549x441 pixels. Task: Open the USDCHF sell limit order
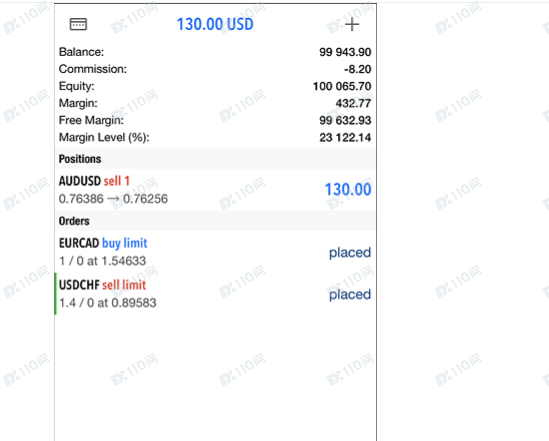(x=215, y=294)
